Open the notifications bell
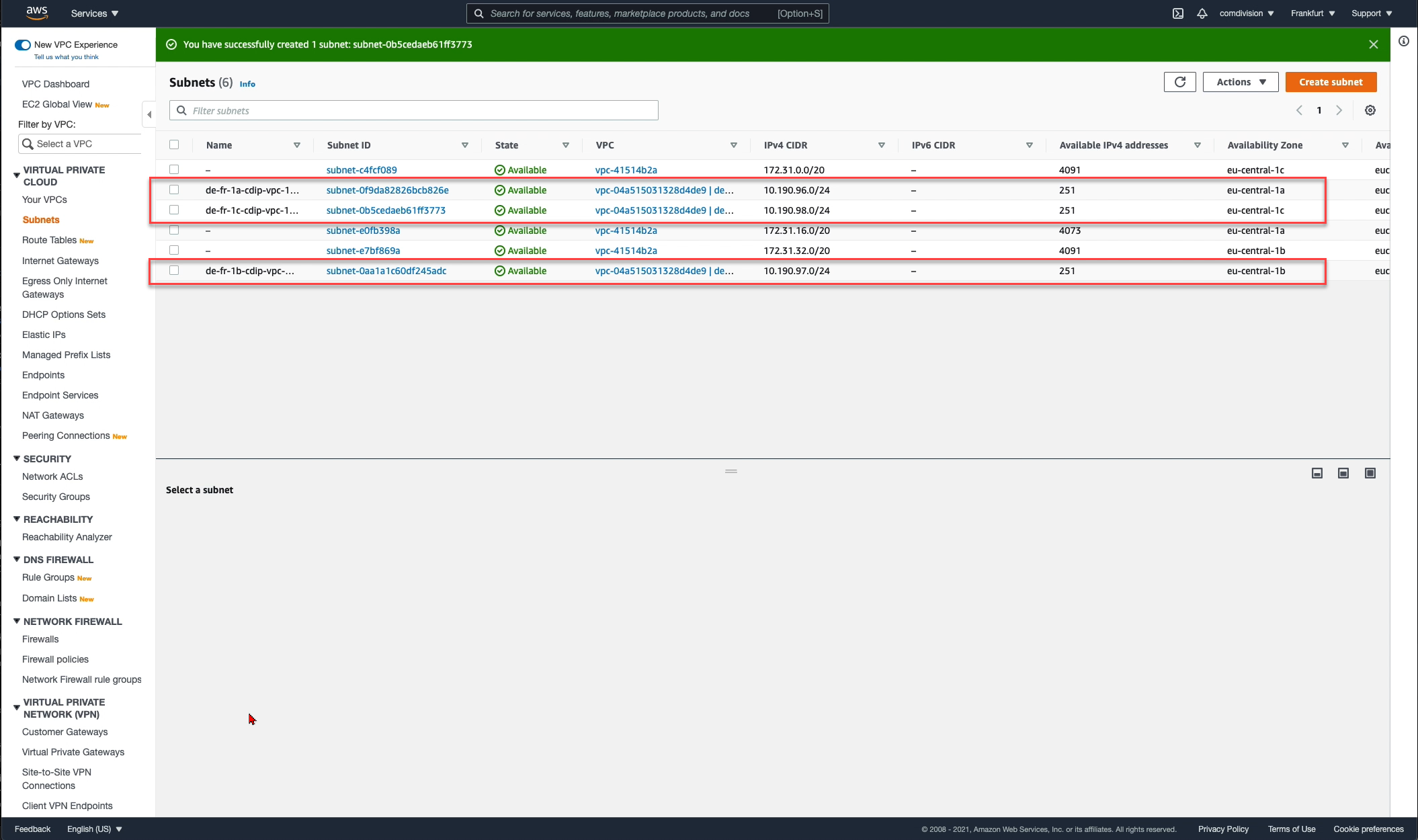This screenshot has width=1418, height=840. click(x=1202, y=13)
